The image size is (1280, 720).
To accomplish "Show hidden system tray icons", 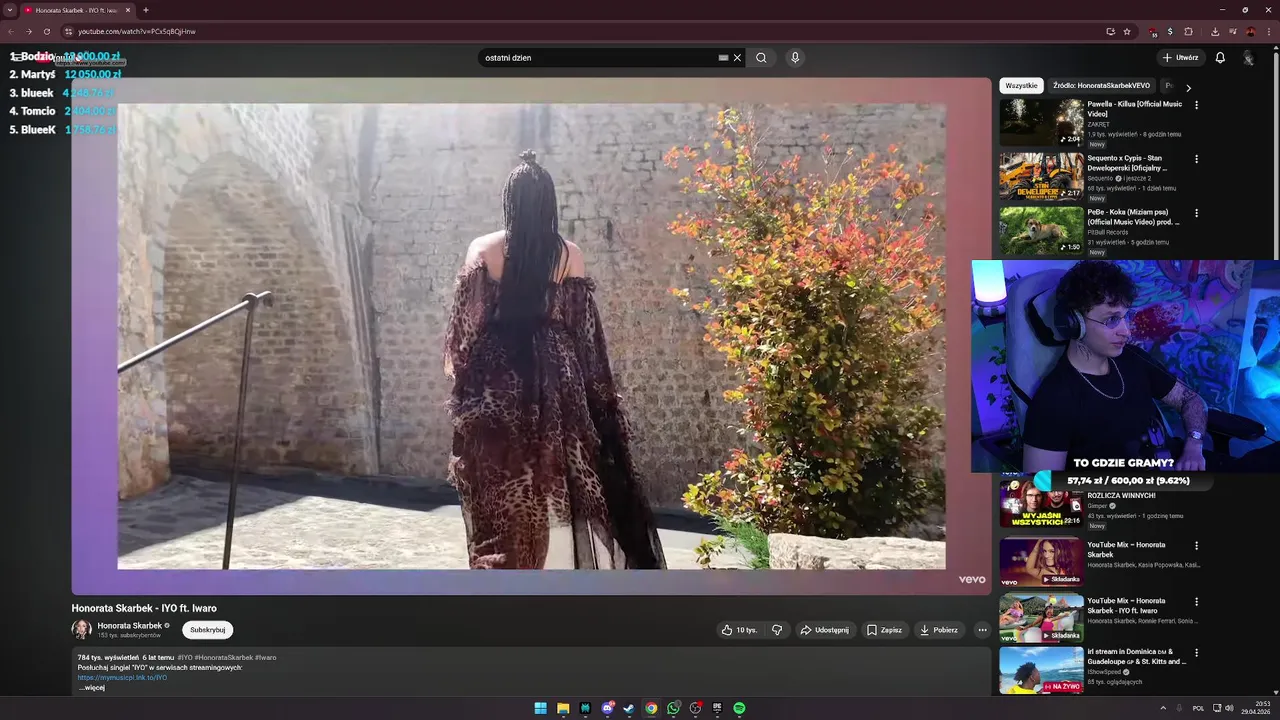I will click(1162, 708).
